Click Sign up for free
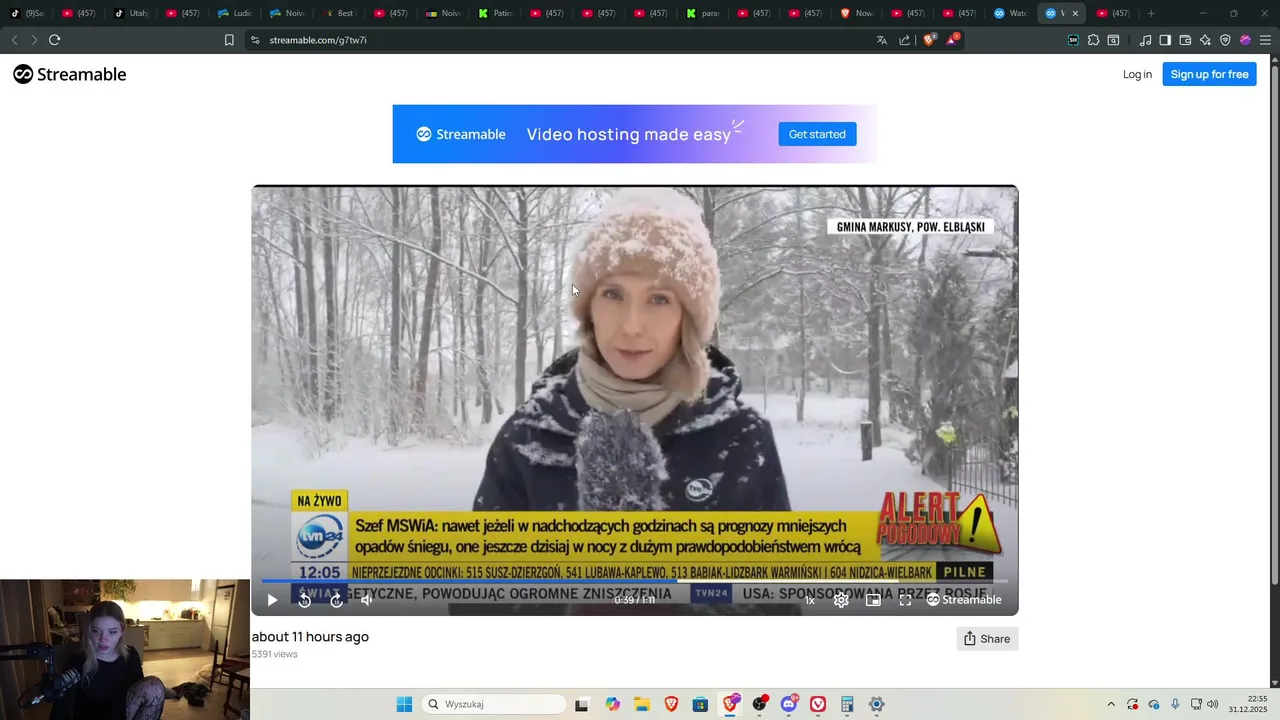Viewport: 1280px width, 720px height. click(x=1209, y=74)
